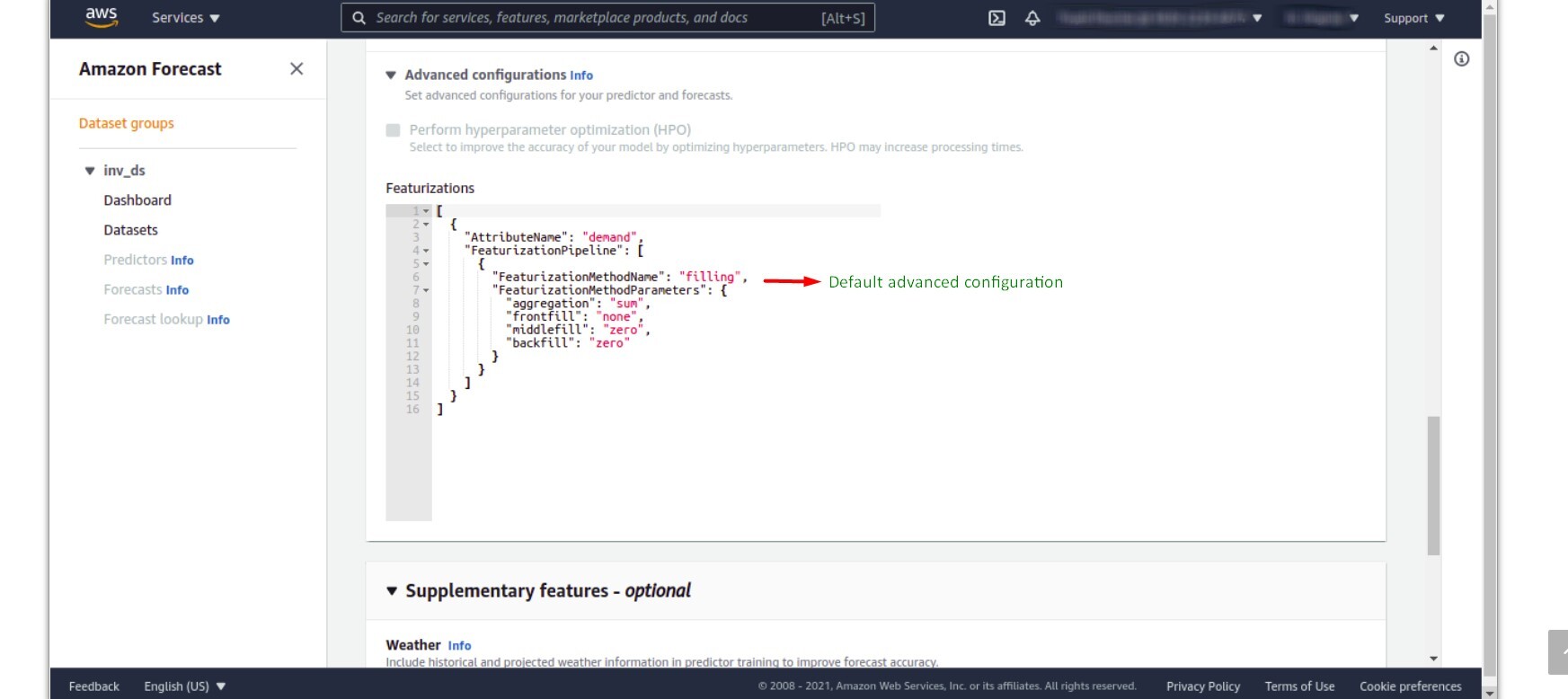Collapse the inv_ds tree node

tap(90, 171)
